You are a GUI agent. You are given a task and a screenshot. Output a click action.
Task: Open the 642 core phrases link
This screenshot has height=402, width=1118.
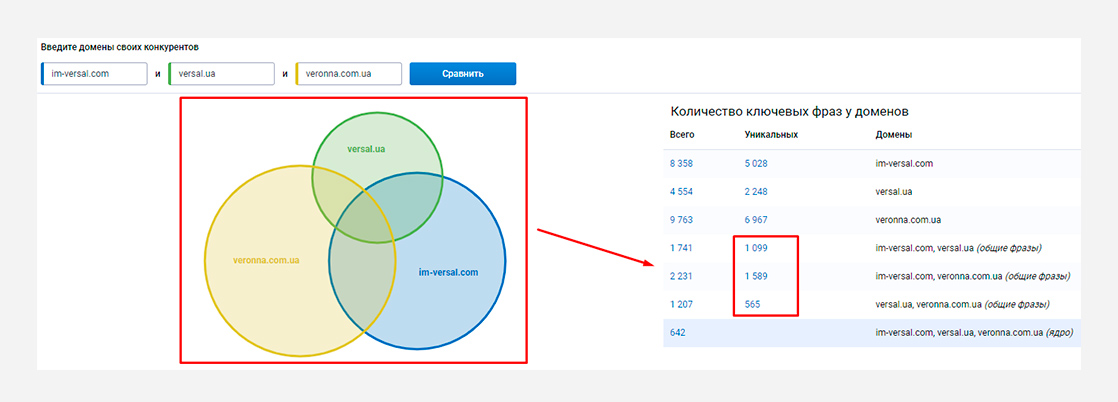click(x=677, y=333)
